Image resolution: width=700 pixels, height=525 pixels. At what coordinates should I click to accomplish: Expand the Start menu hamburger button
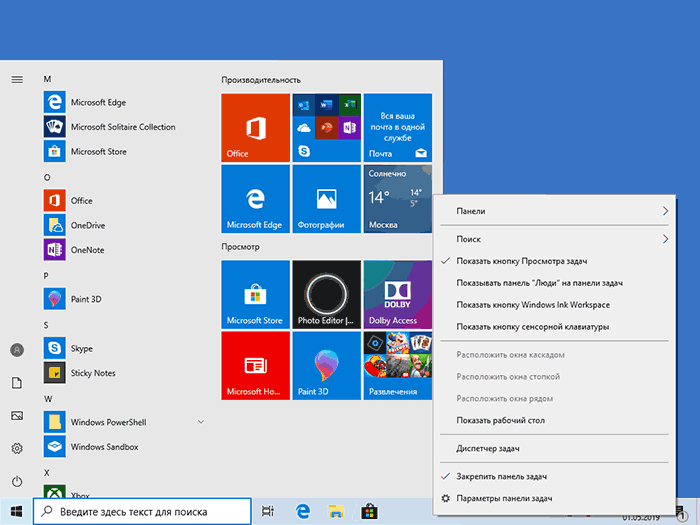[x=17, y=79]
